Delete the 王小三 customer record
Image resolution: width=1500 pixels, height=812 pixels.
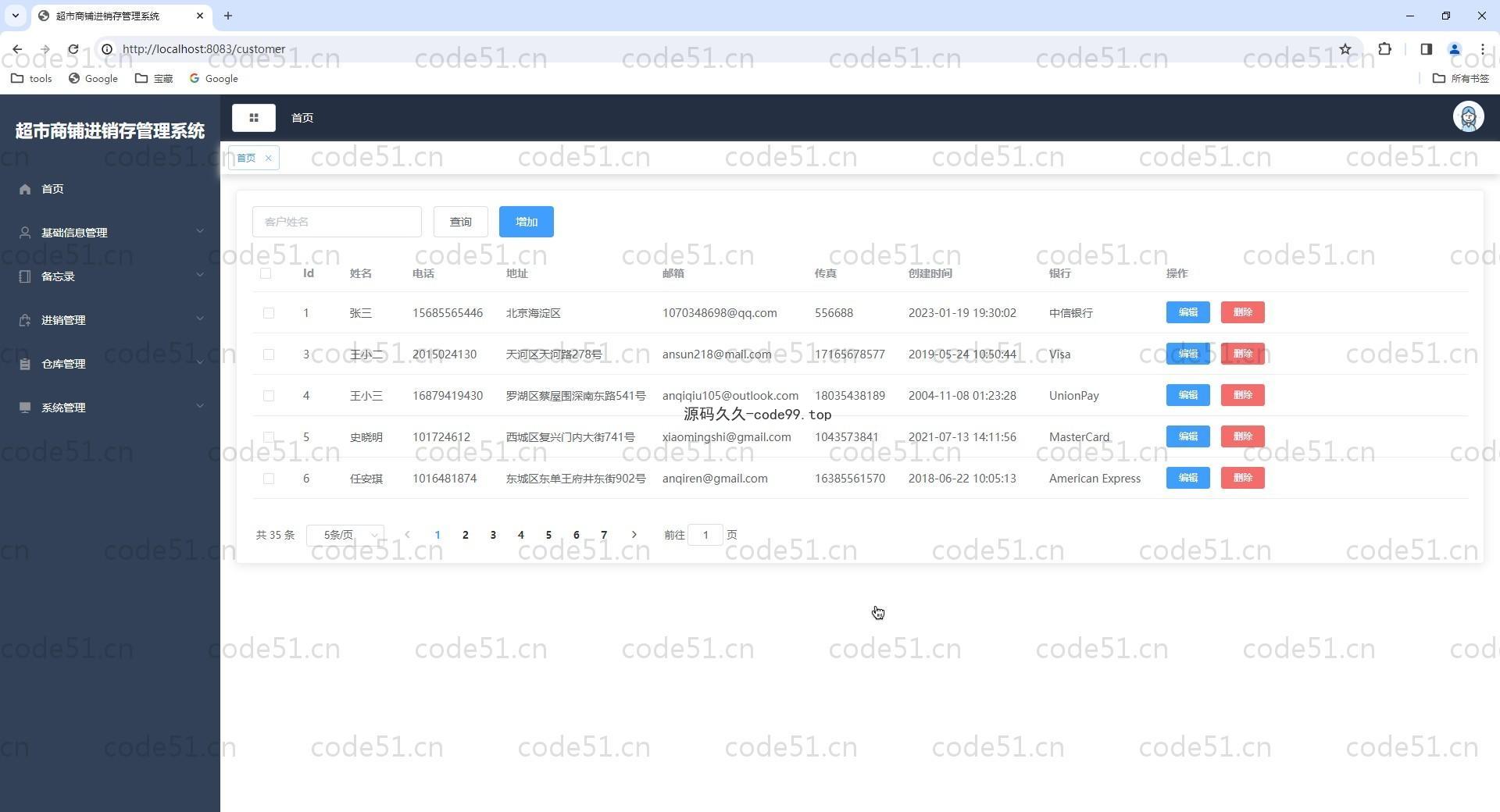[x=1242, y=395]
